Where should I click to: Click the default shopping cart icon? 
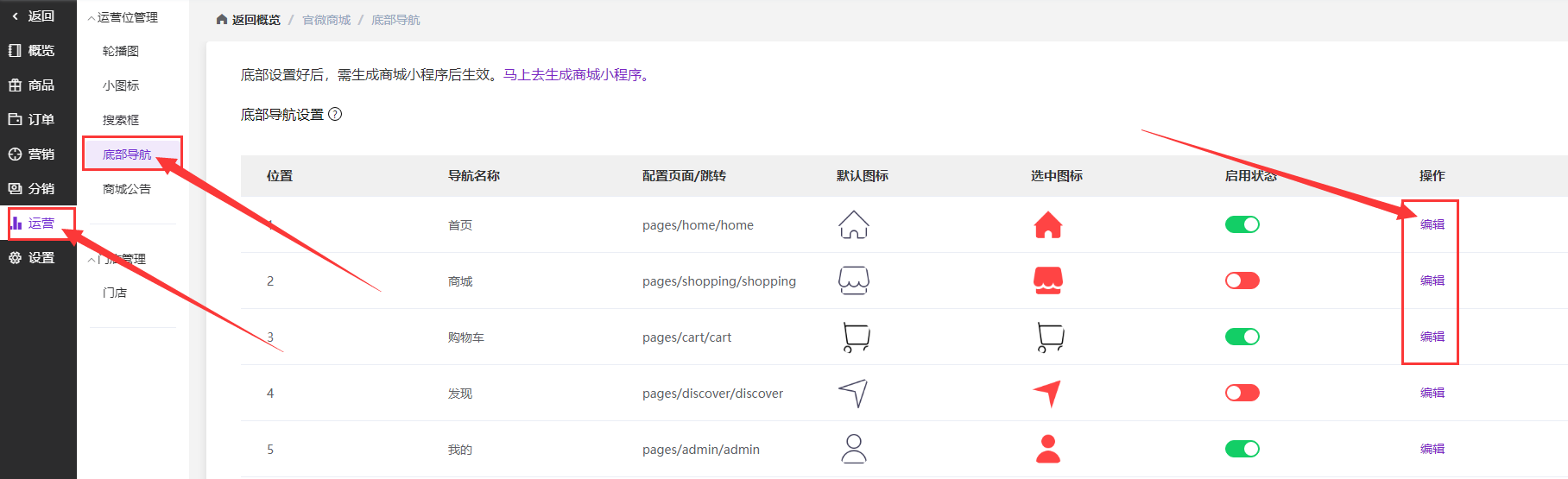855,337
